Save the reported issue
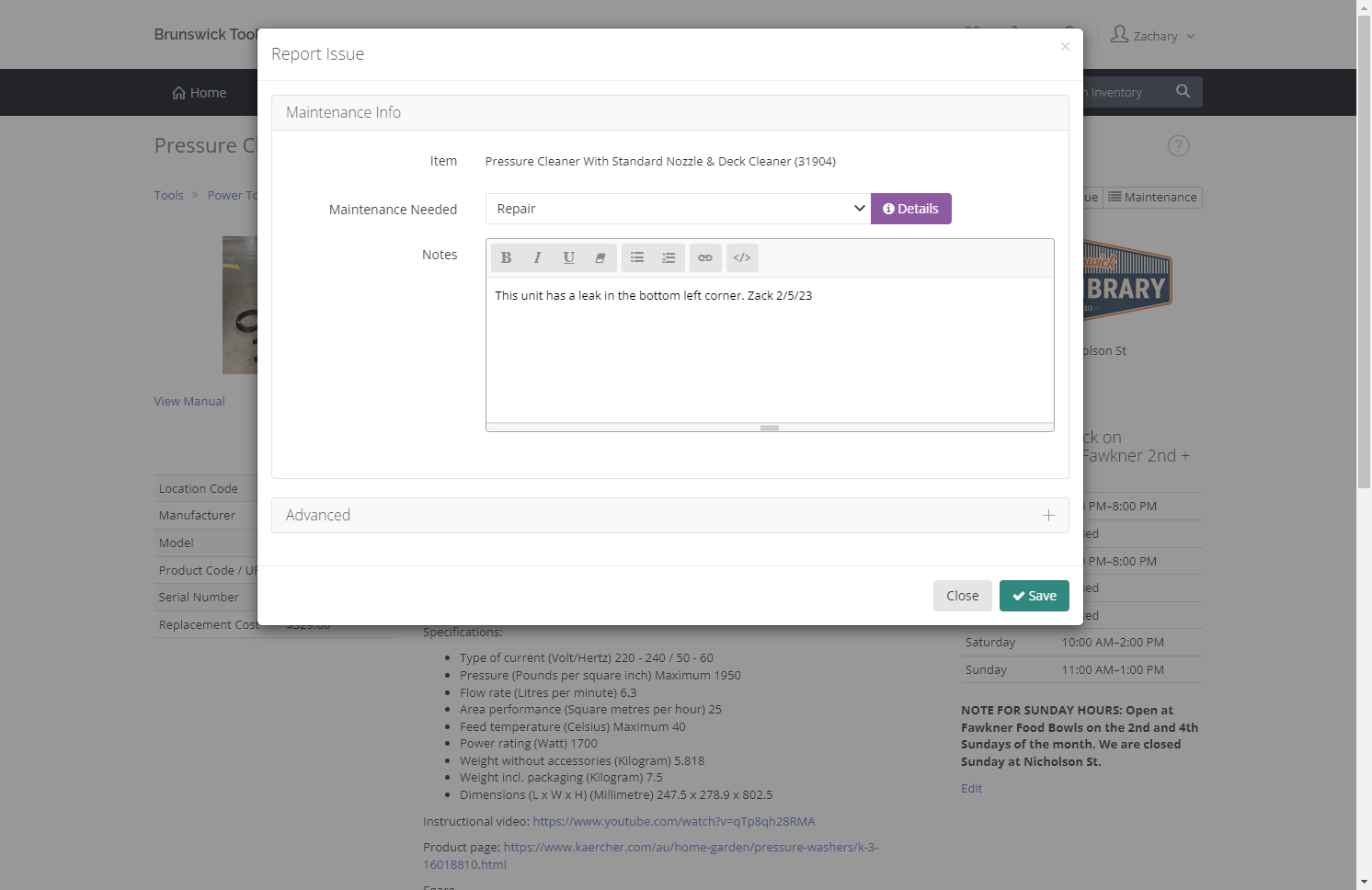1372x890 pixels. (1035, 596)
